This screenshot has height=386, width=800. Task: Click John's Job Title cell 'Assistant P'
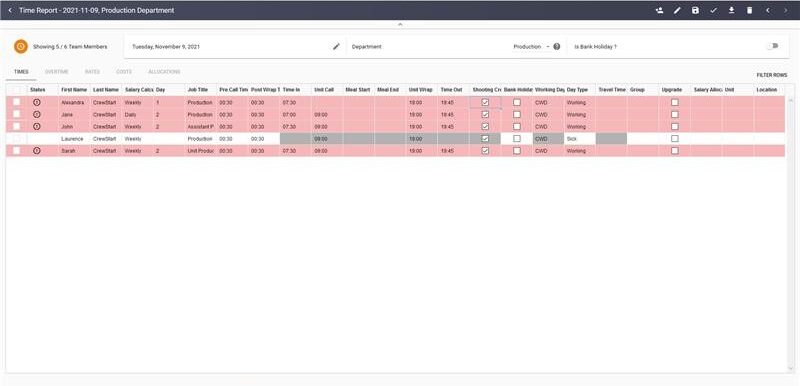coord(201,126)
